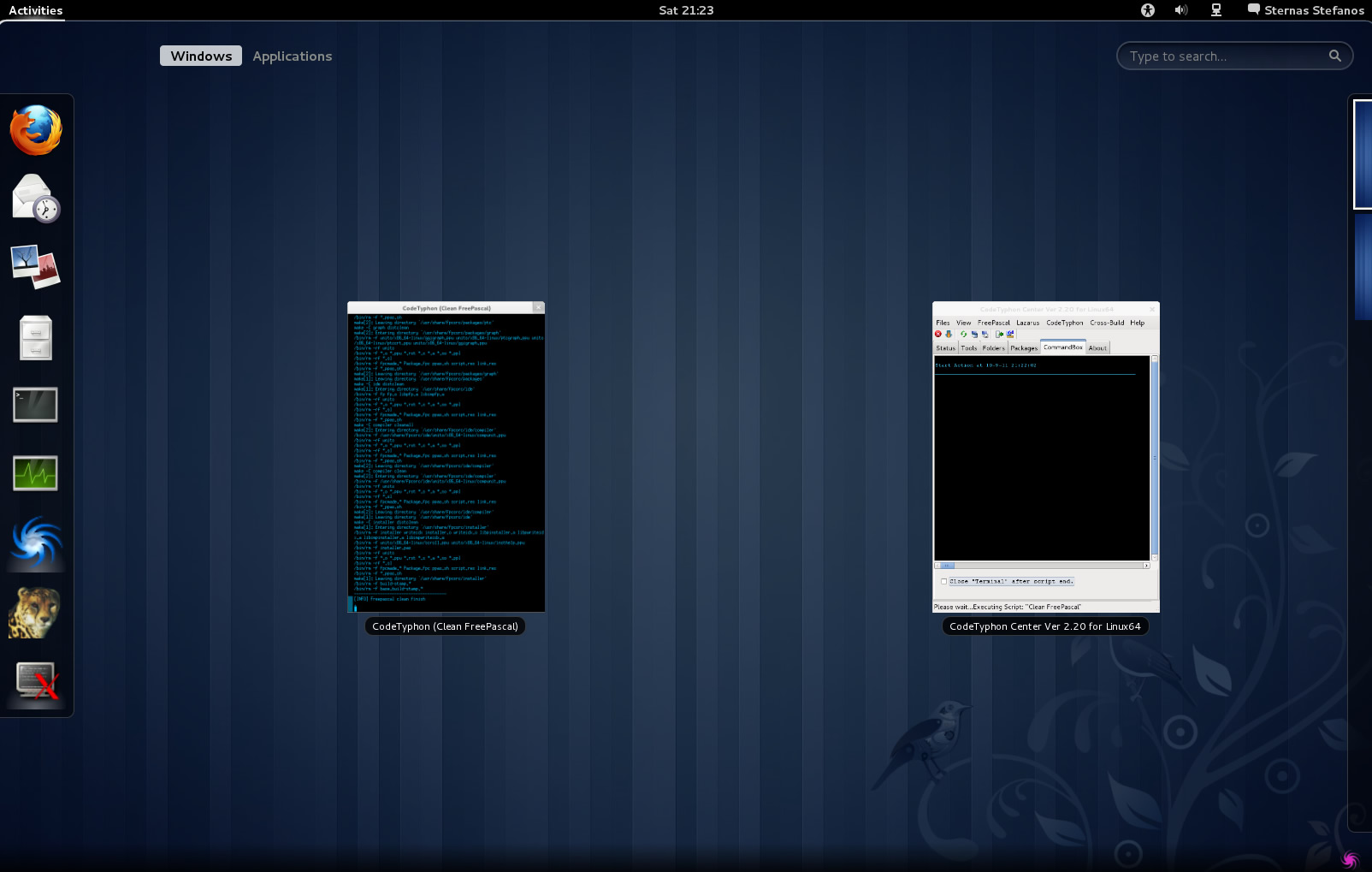Open the Help menu in CodeTyphon Center
This screenshot has width=1372, height=872.
click(x=1137, y=323)
